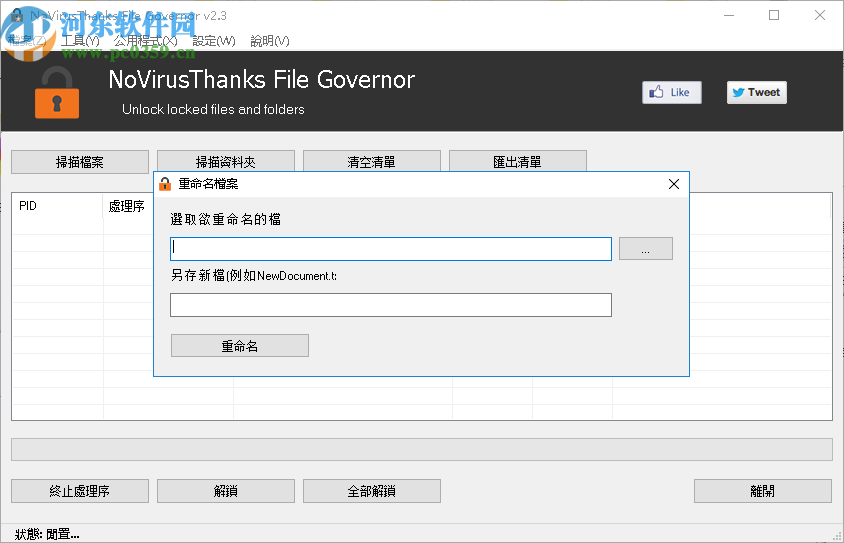This screenshot has width=844, height=543.
Task: Click the NoVirusThanks File Governor title text
Action: 262,80
